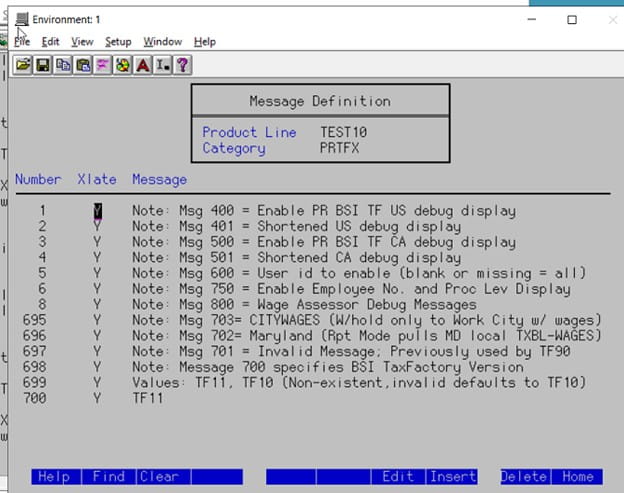Click the question mark help icon

click(x=182, y=65)
